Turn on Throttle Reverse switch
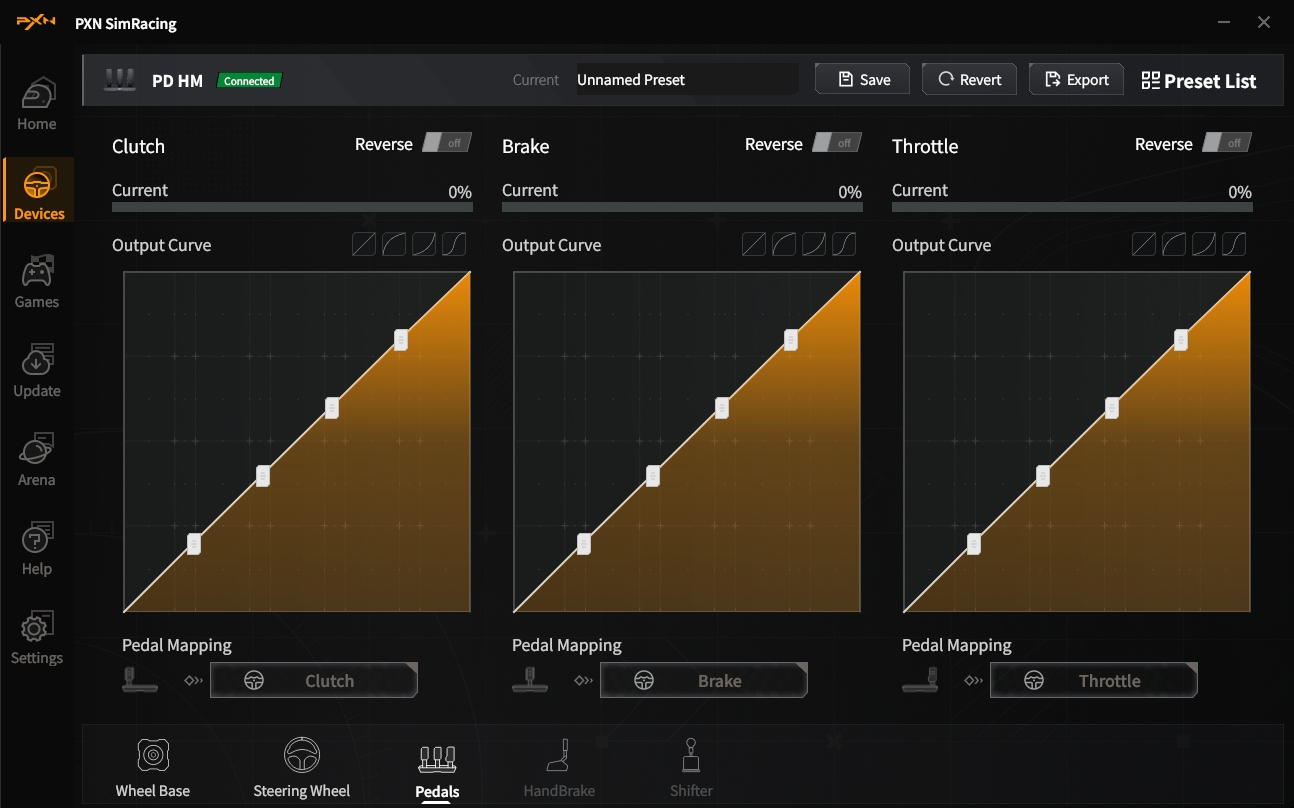This screenshot has height=808, width=1294. coord(1226,143)
